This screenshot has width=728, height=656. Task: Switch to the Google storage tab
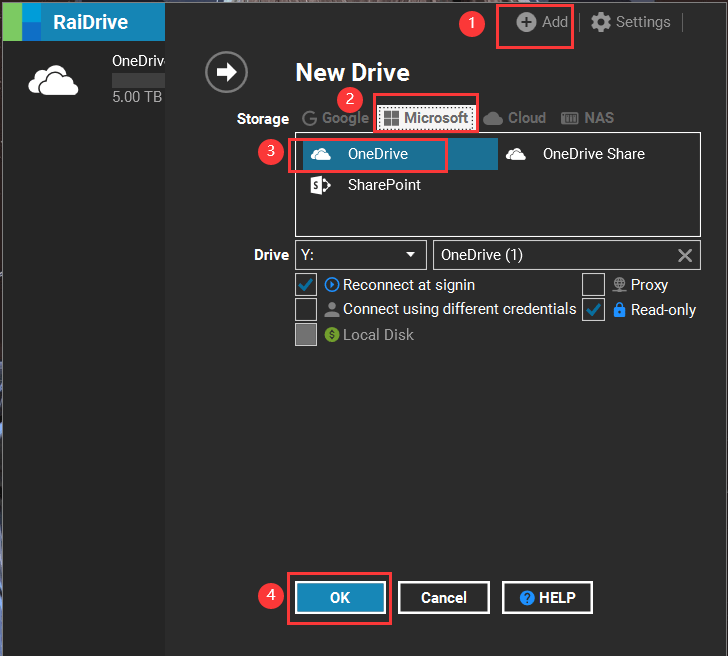(335, 118)
